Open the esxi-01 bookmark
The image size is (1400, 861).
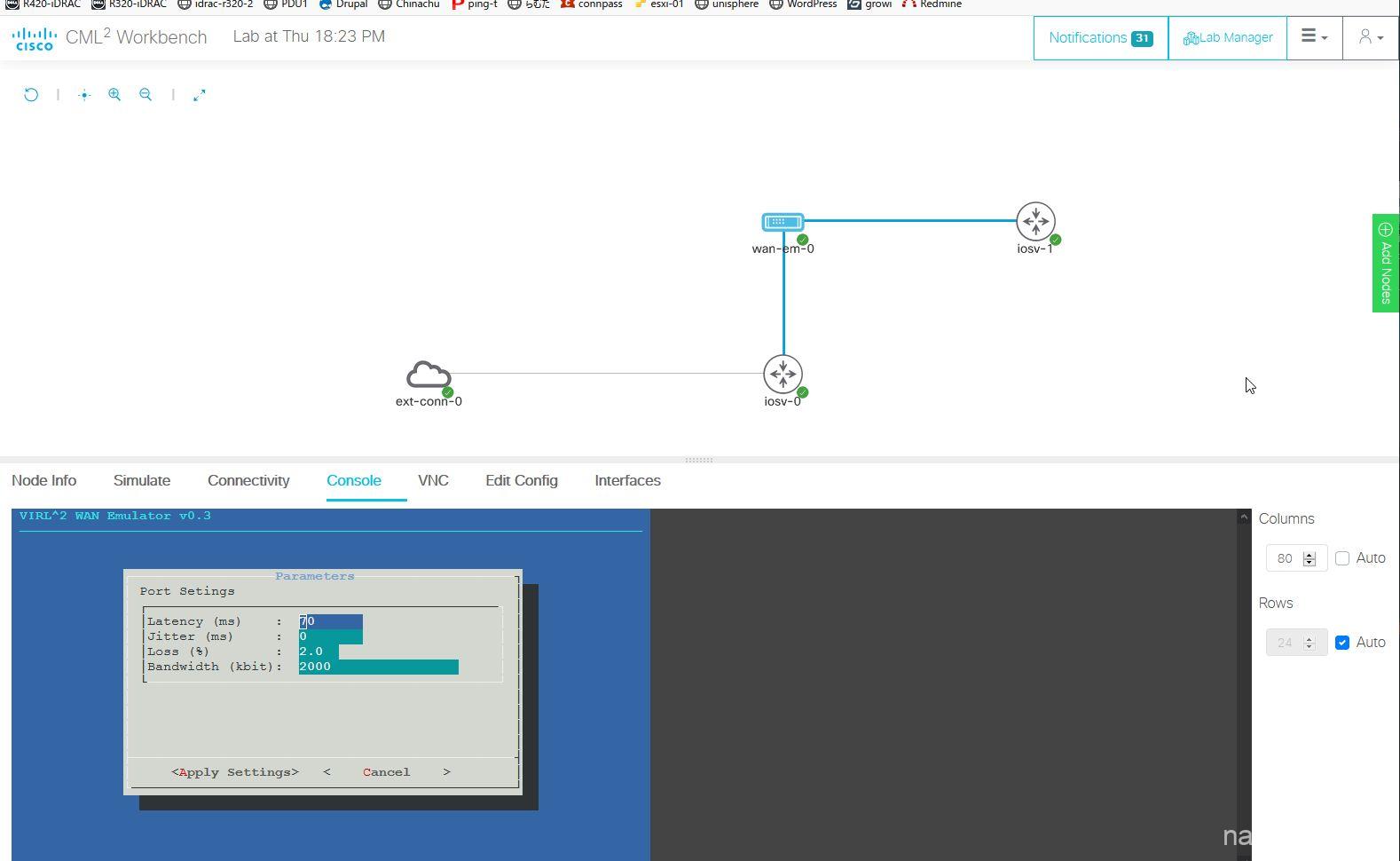coord(659,4)
